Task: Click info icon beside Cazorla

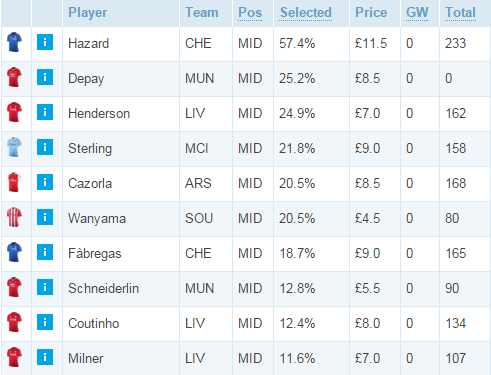Action: point(45,182)
